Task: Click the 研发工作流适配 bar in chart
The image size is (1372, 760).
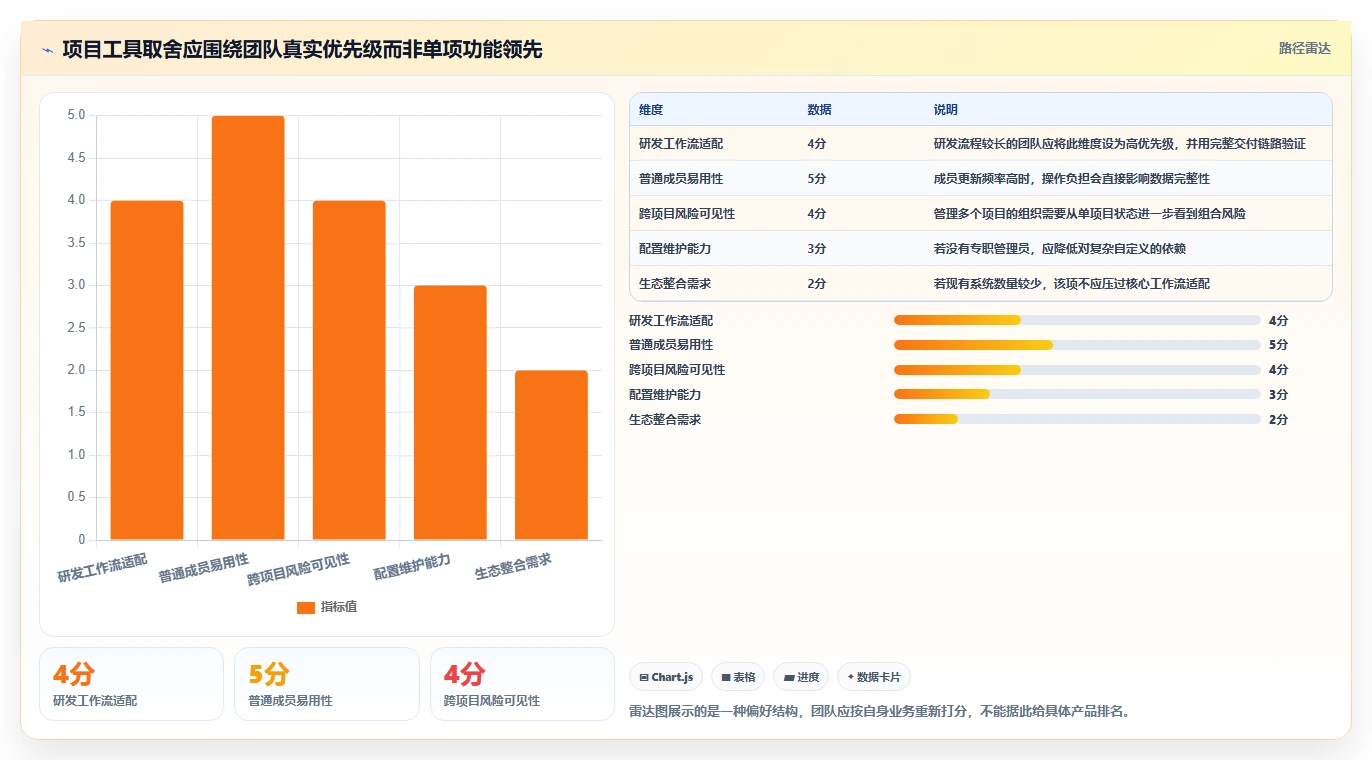Action: [147, 370]
